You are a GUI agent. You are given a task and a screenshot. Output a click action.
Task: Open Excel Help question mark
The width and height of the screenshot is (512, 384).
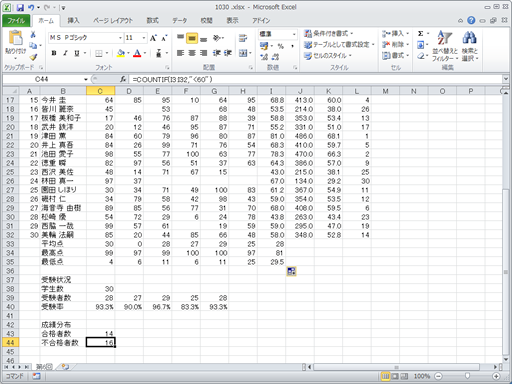pyautogui.click(x=471, y=20)
